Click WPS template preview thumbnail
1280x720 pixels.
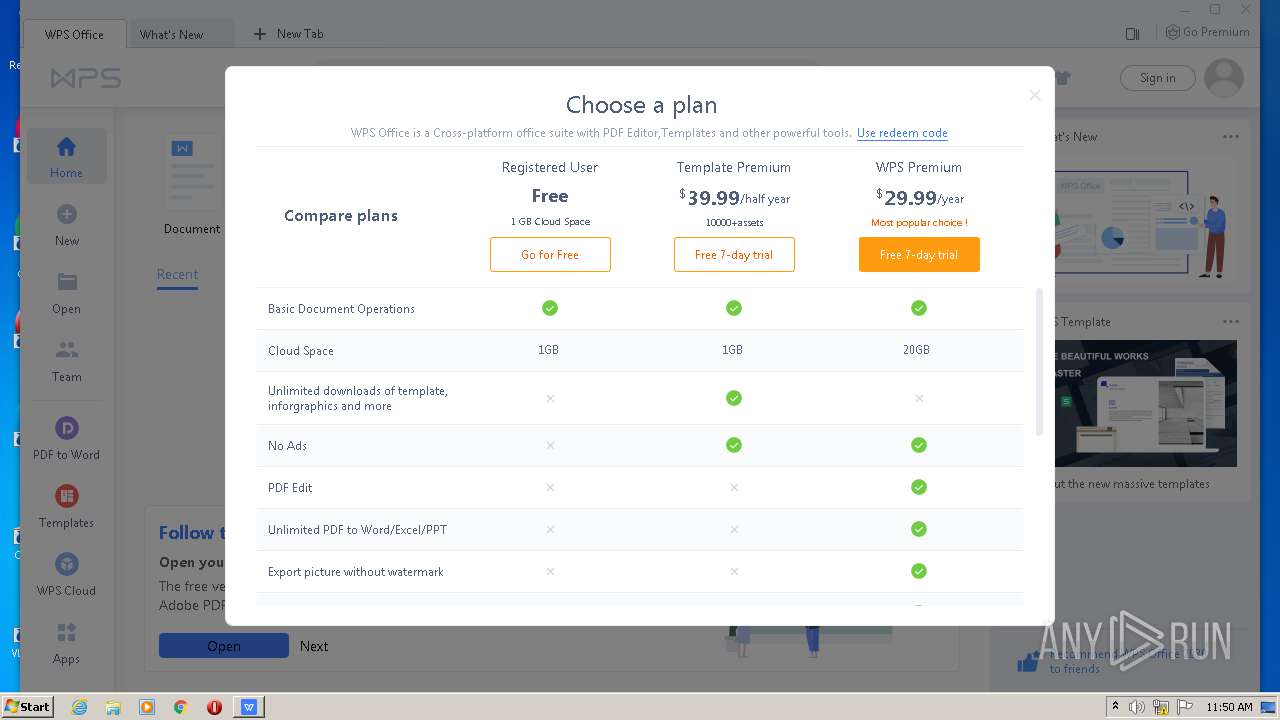1145,403
